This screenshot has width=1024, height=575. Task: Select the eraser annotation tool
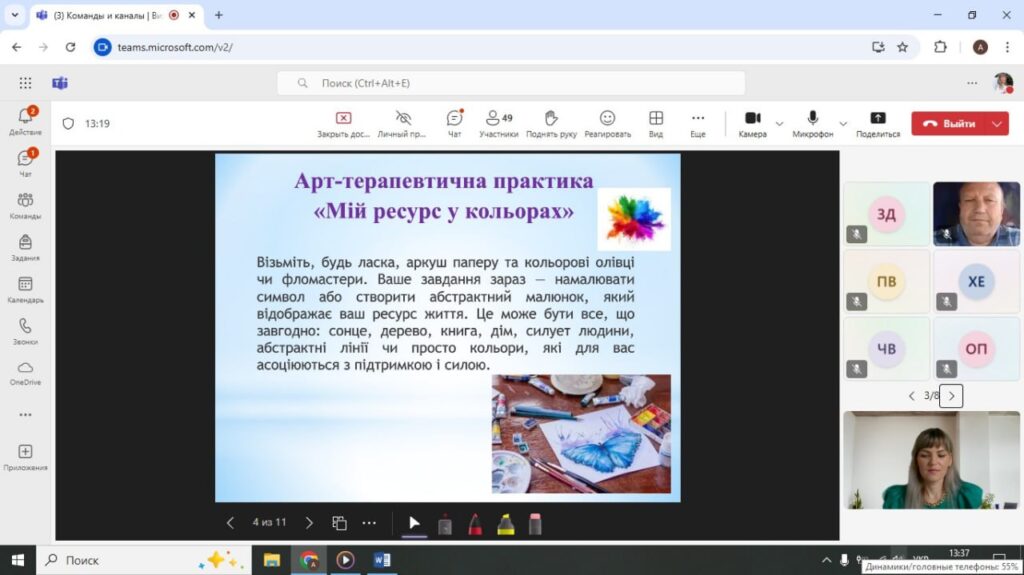pos(535,523)
